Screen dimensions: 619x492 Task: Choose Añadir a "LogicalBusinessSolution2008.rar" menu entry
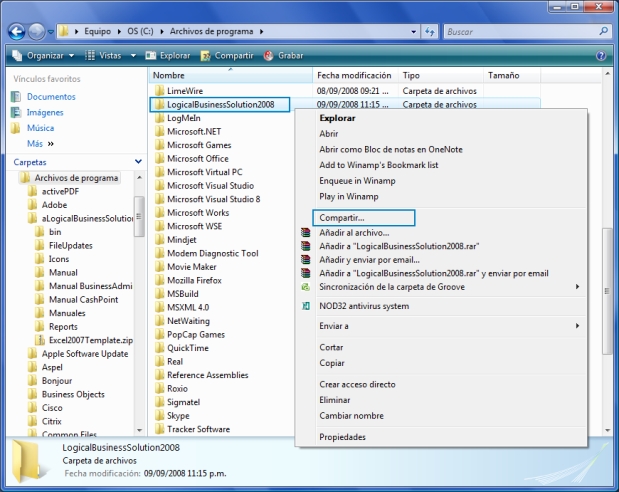pos(399,246)
